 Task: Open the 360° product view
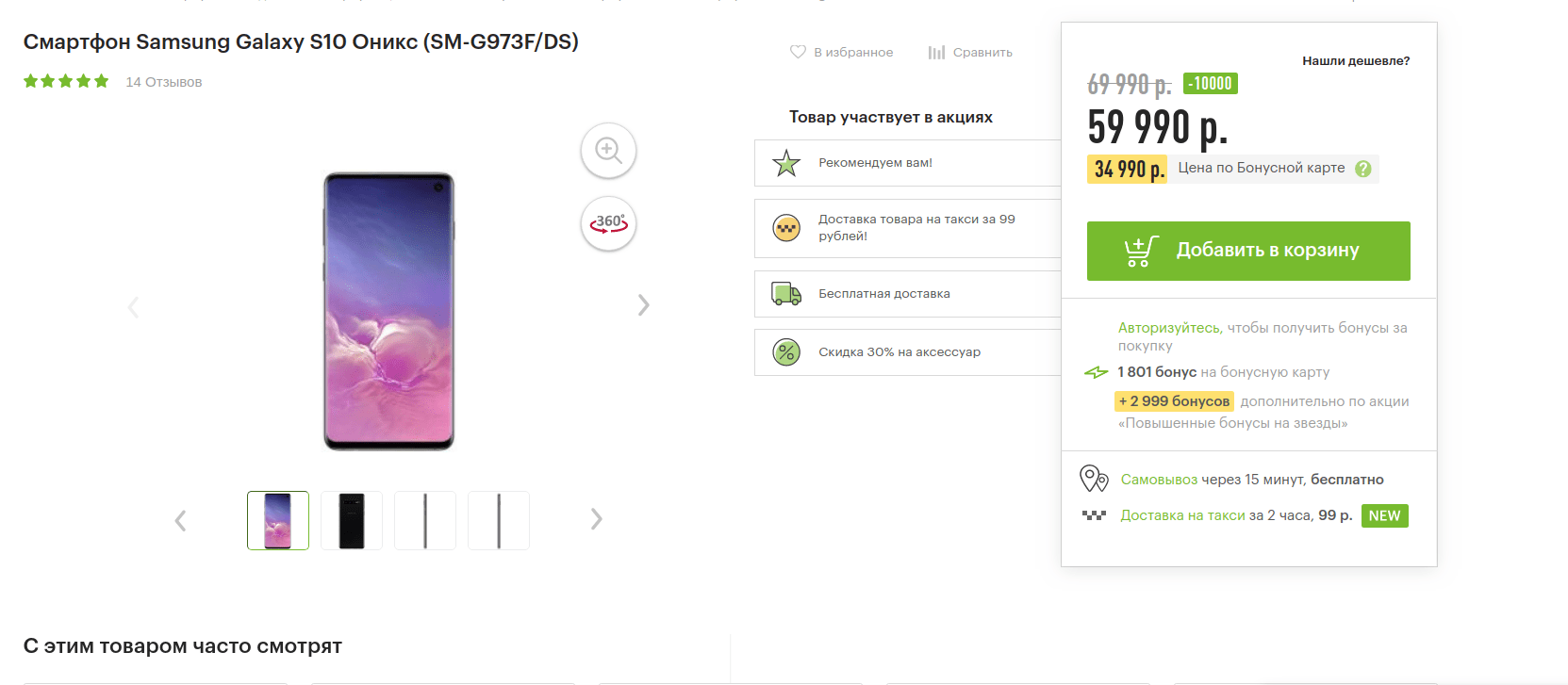[608, 223]
